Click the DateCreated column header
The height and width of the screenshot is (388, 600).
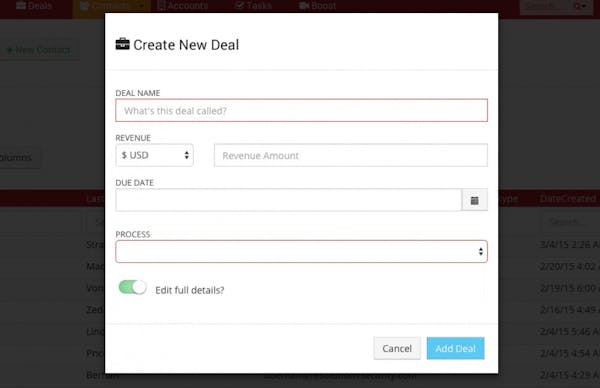point(568,199)
